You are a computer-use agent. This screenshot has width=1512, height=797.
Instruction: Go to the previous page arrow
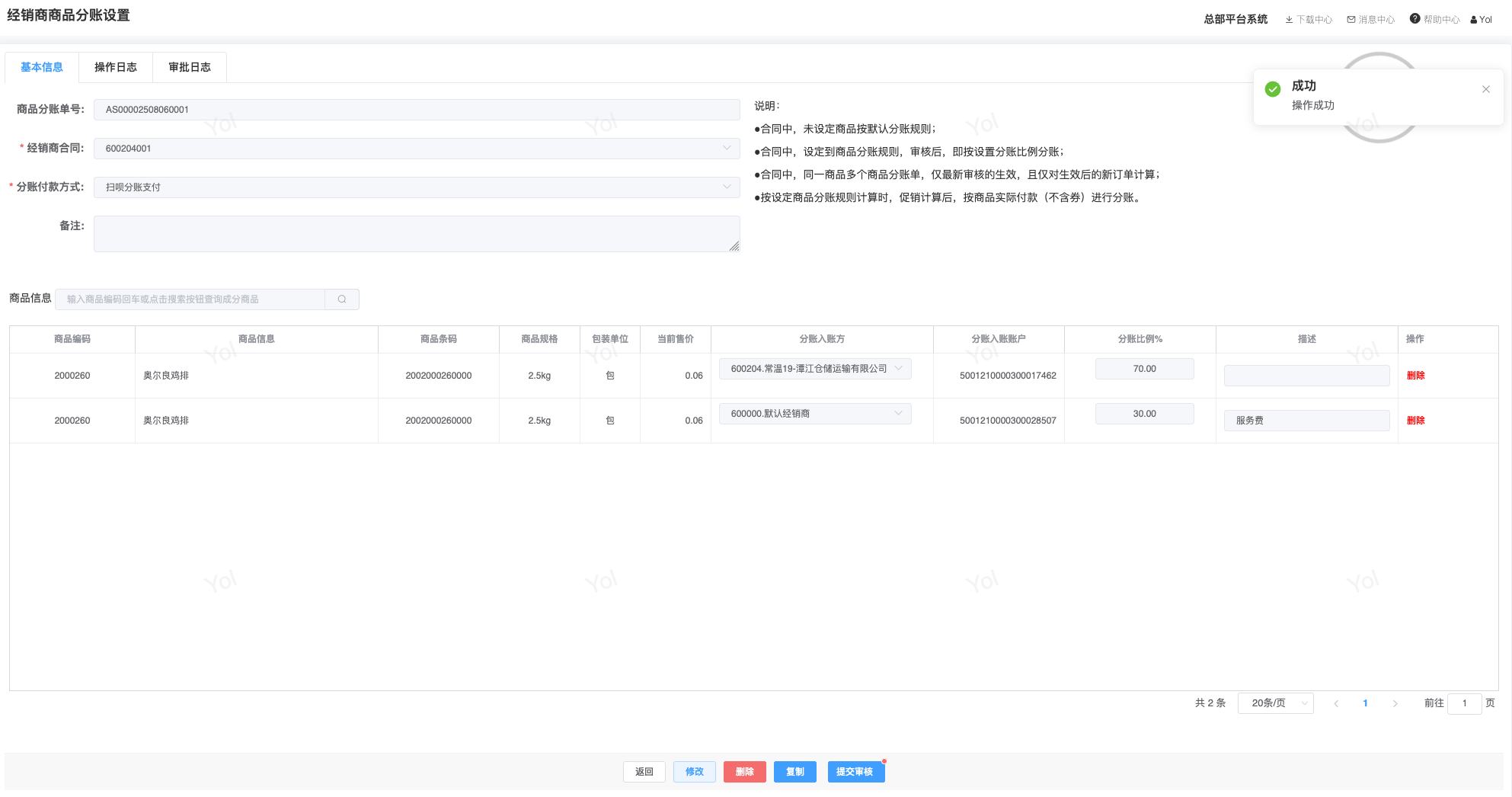point(1336,703)
